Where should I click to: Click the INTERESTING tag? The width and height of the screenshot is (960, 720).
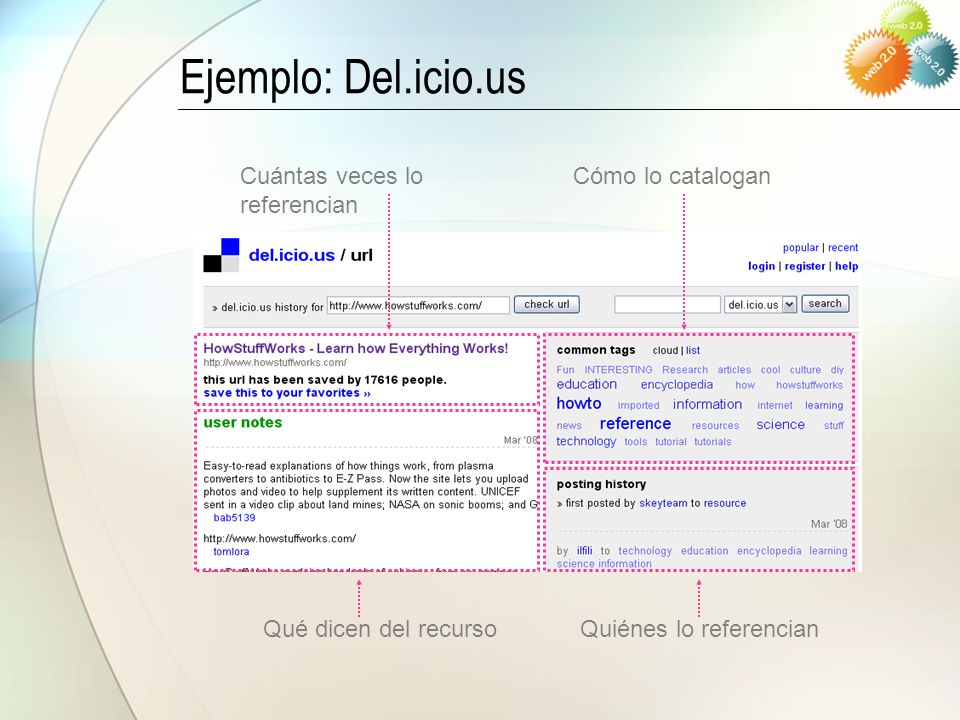[x=618, y=370]
